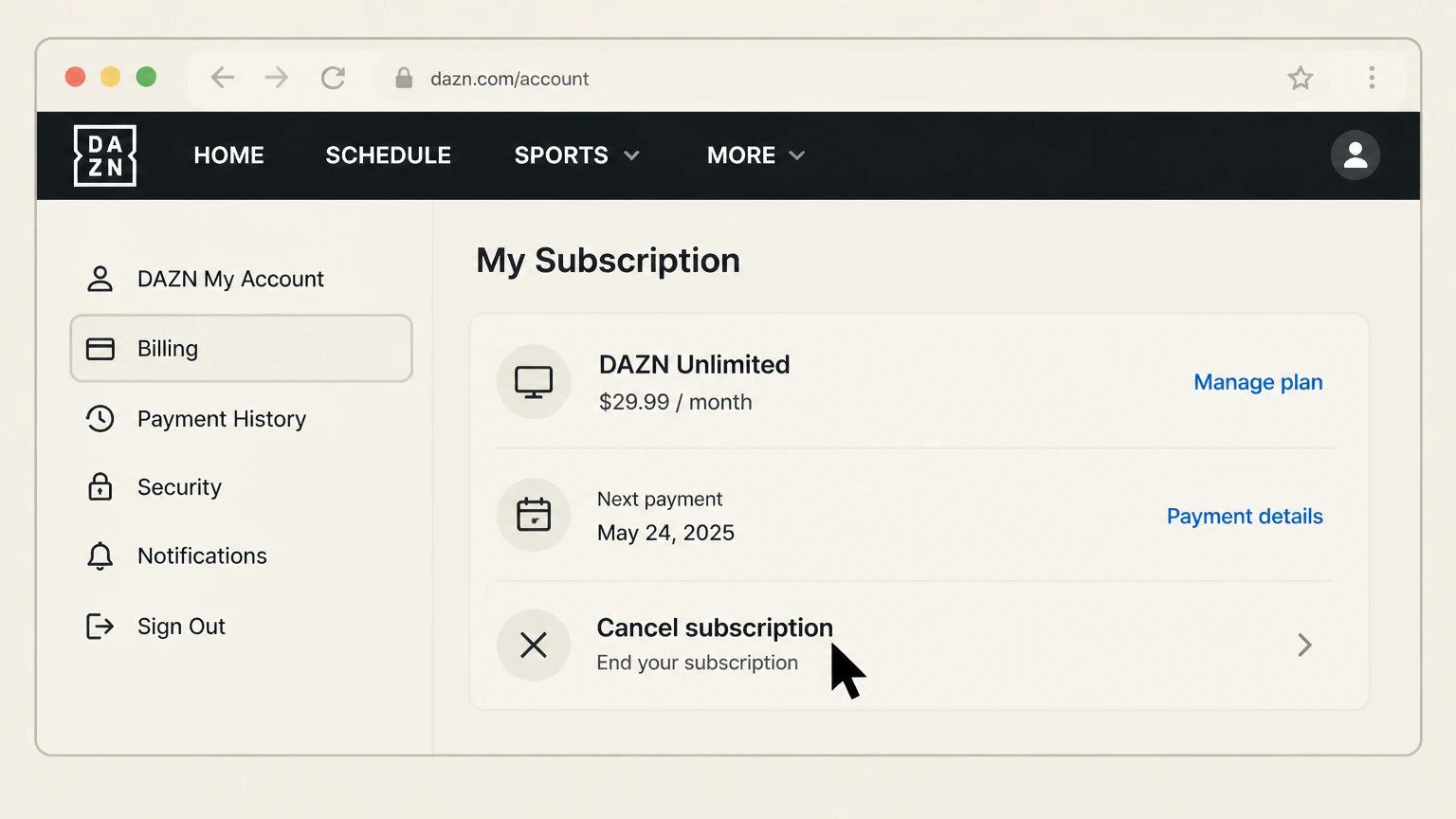Open the profile avatar icon

pos(1356,155)
